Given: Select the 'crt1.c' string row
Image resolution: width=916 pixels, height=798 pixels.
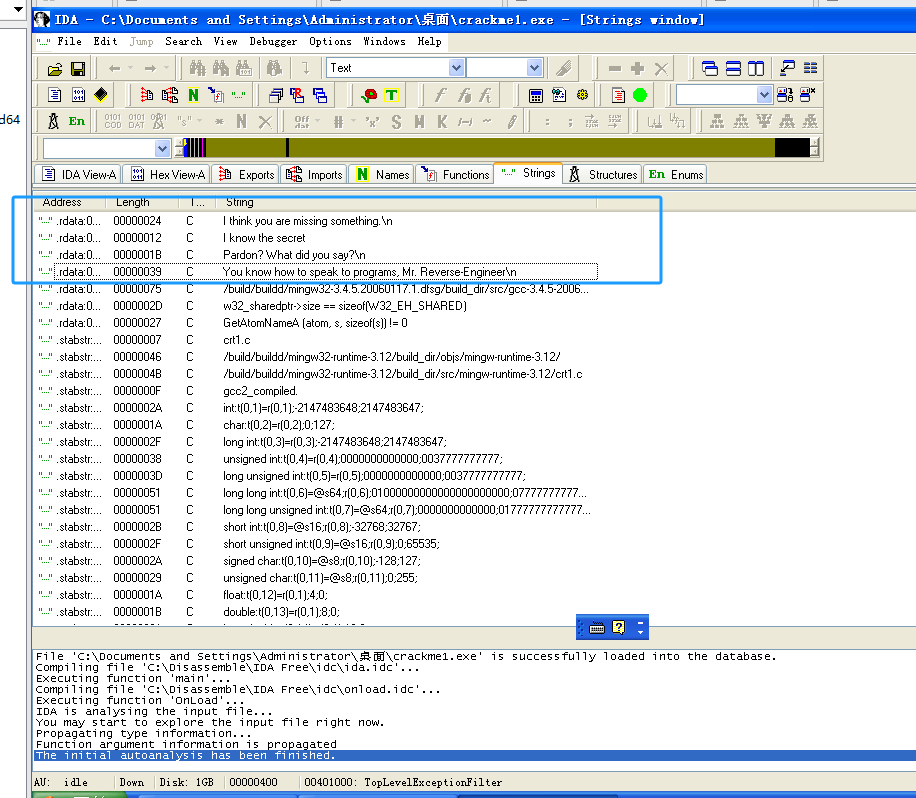Looking at the screenshot, I should click(318, 340).
